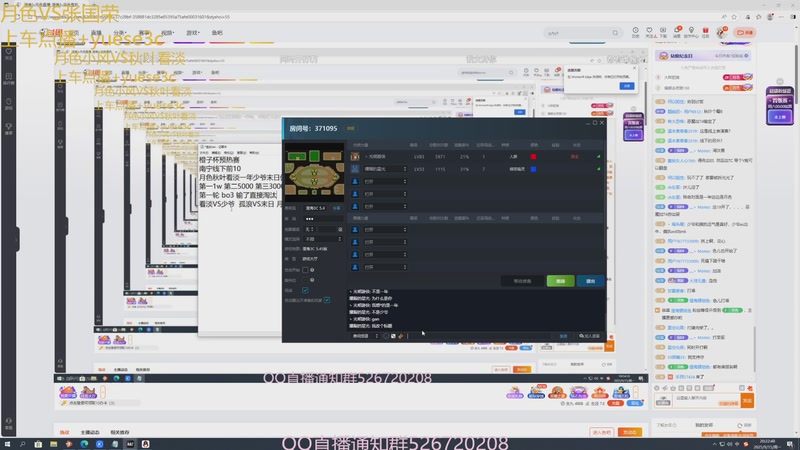Screen dimensions: 800x450
Task: Open the last open-slot dropdown in the lower team
Action: click(385, 267)
